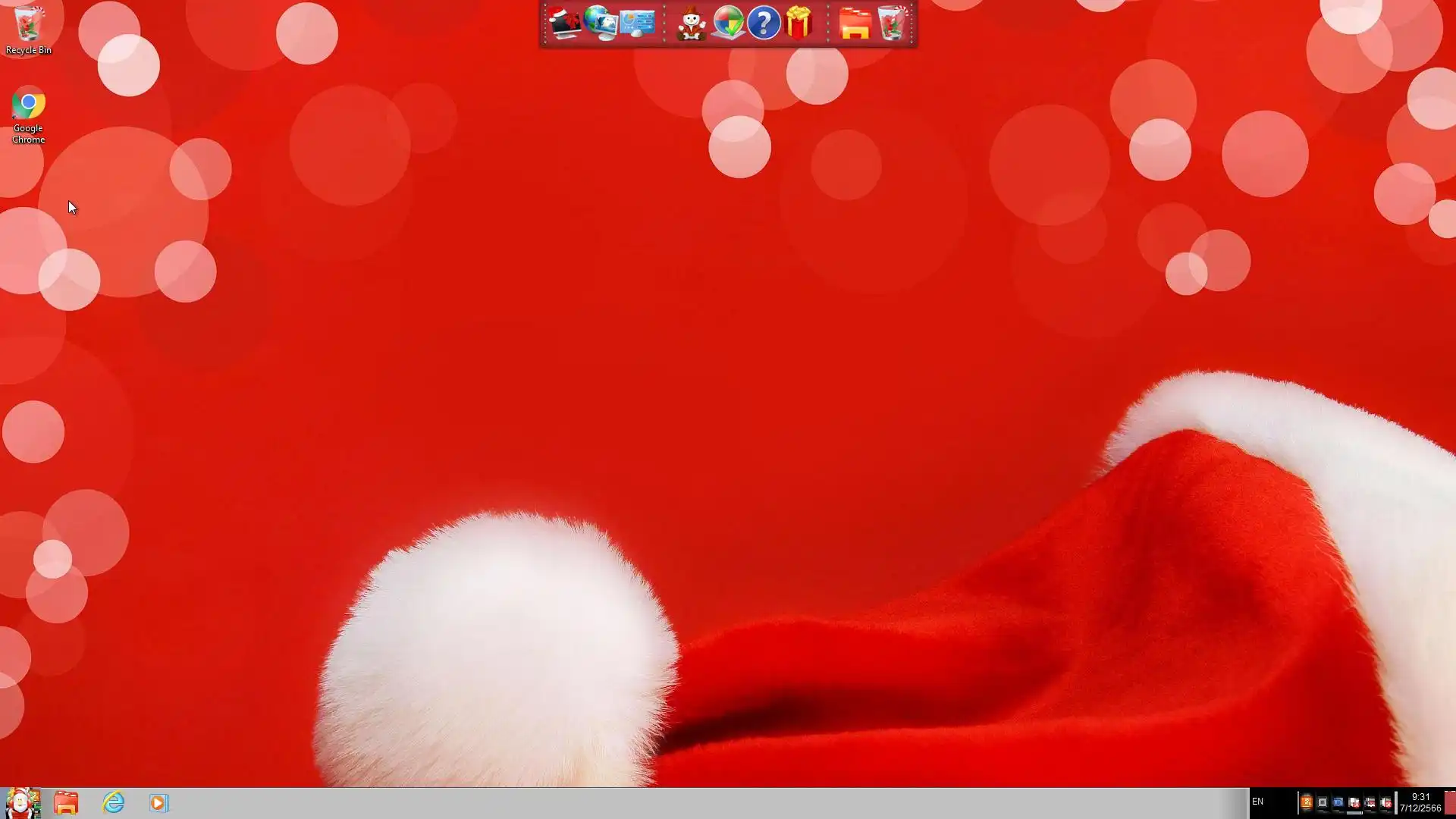Open the blue question mark help icon
This screenshot has height=819, width=1456.
tap(764, 24)
